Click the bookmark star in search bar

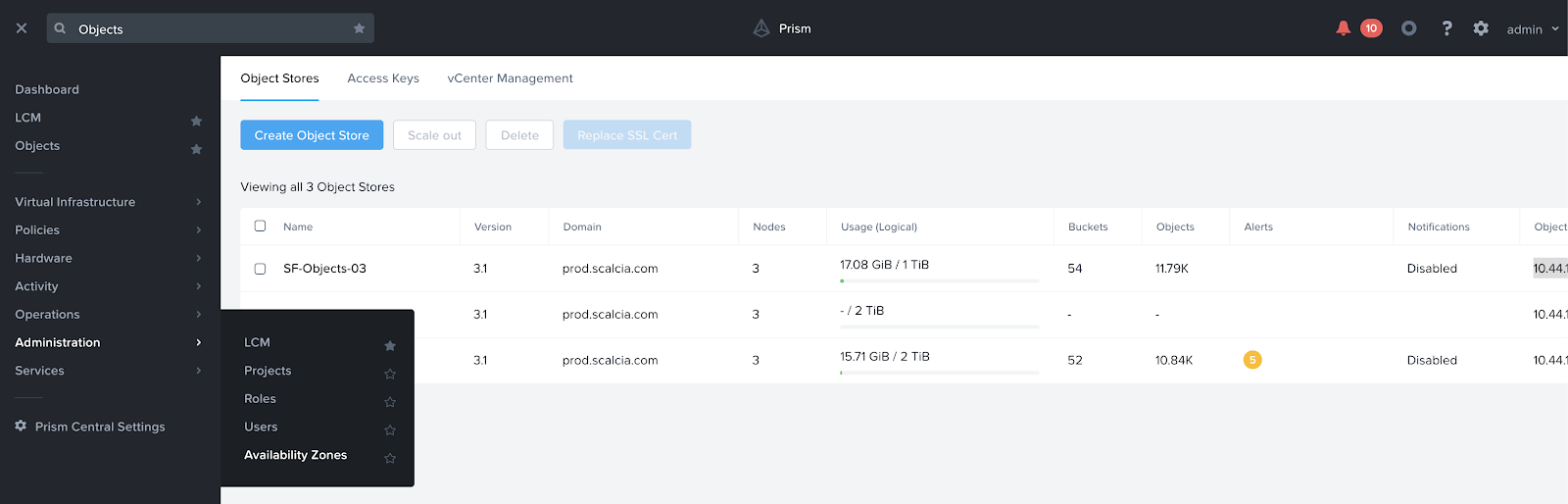359,28
